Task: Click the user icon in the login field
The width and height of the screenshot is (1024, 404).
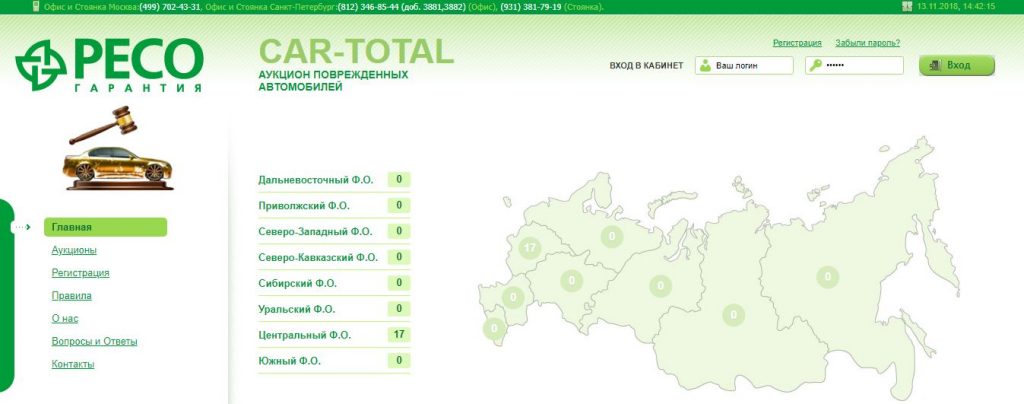Action: (705, 65)
